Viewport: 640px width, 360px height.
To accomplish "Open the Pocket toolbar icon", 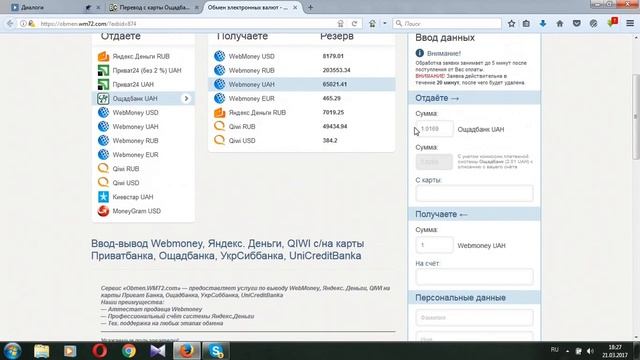I will click(577, 24).
